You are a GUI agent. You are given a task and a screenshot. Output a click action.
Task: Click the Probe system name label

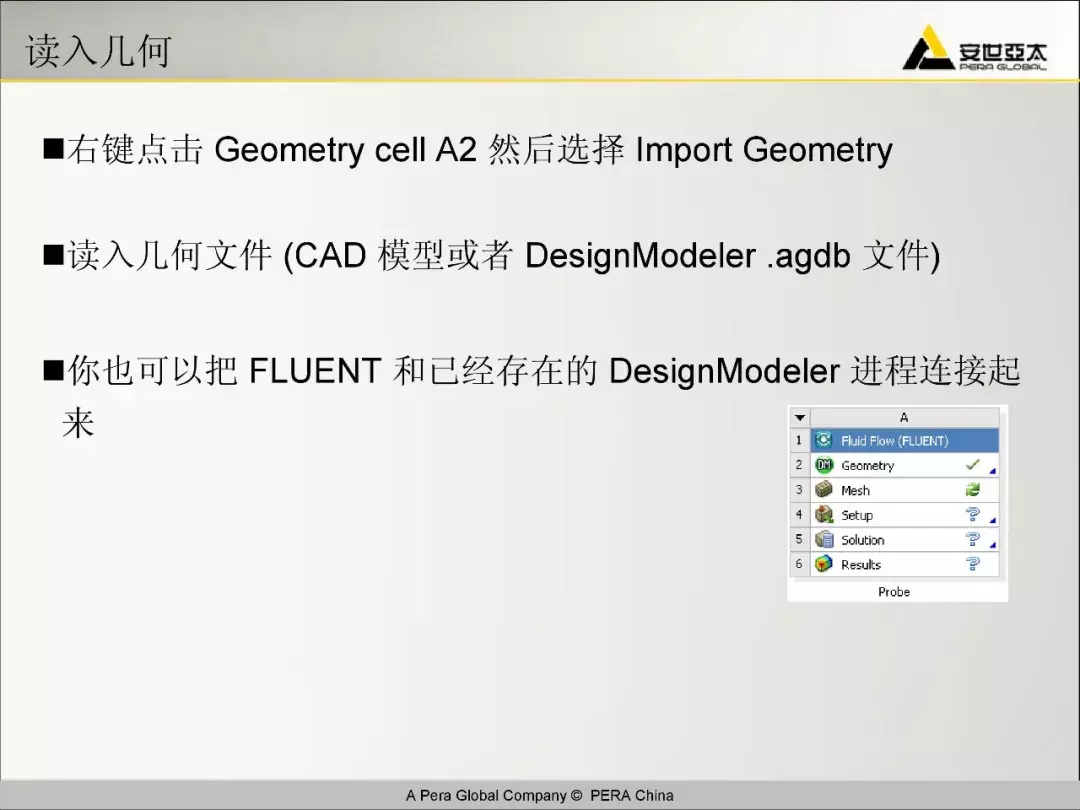(x=894, y=592)
